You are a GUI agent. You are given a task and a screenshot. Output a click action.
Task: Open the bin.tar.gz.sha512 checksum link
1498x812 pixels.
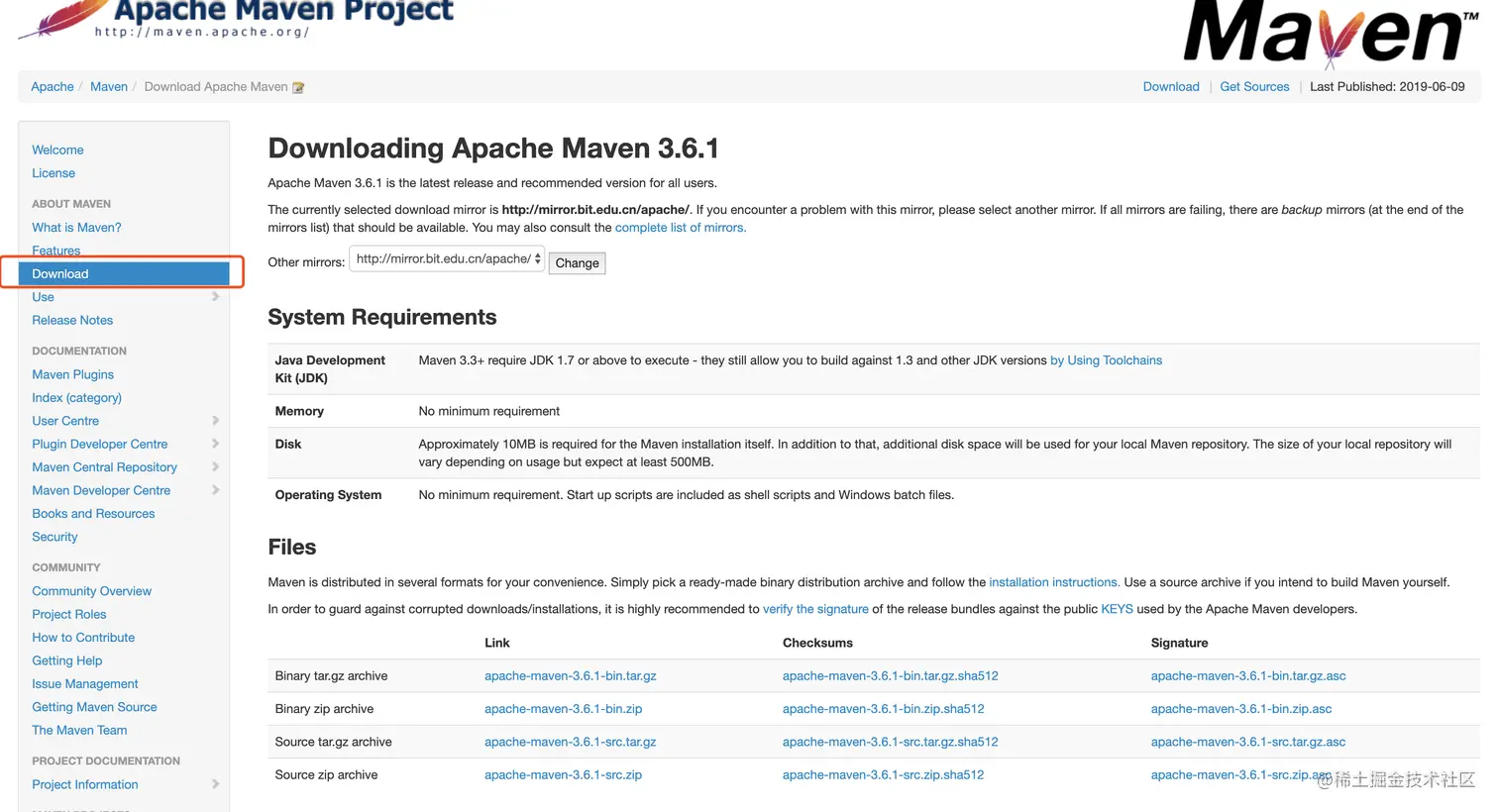tap(891, 676)
